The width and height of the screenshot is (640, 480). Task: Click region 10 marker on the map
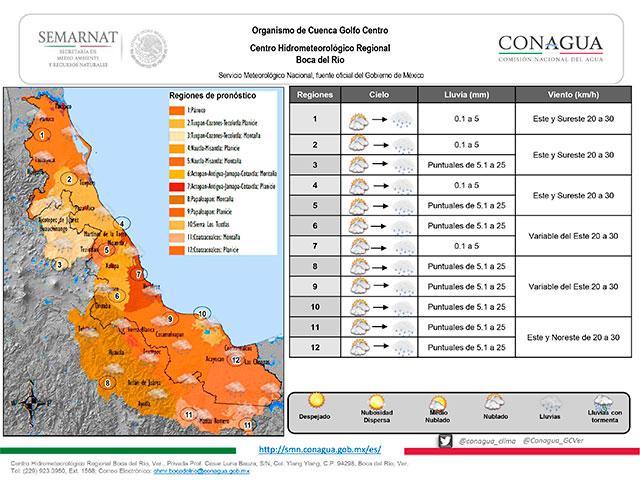pos(204,314)
